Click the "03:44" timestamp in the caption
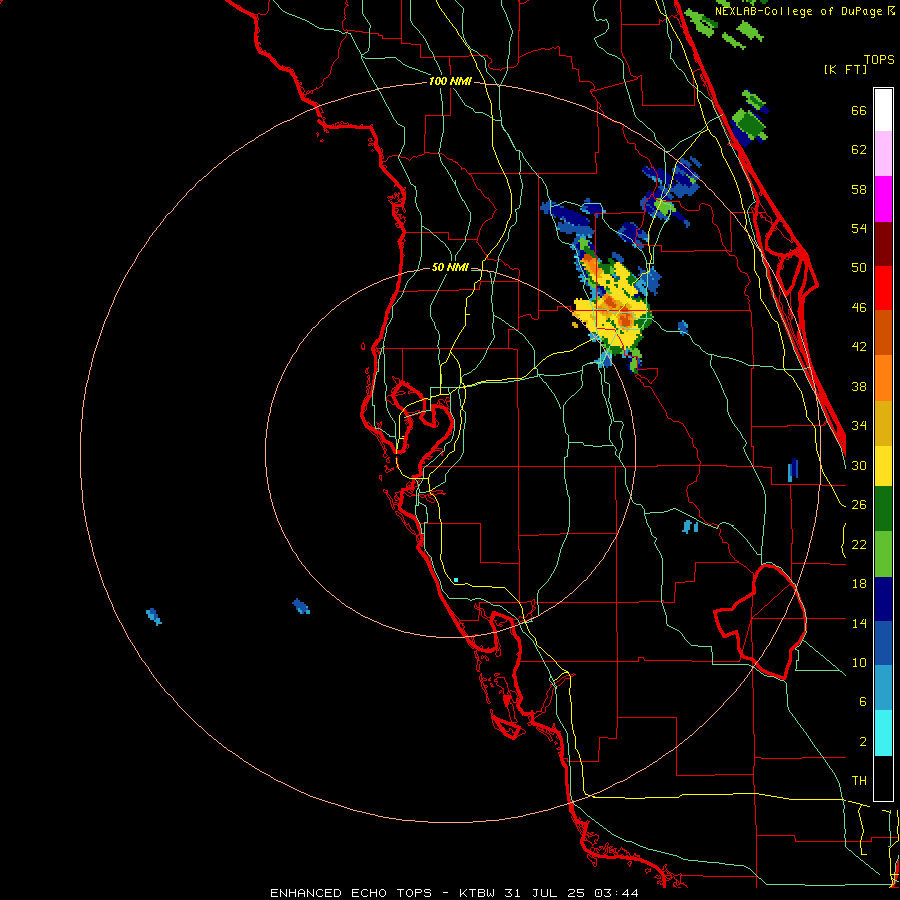900x900 pixels. click(x=616, y=893)
